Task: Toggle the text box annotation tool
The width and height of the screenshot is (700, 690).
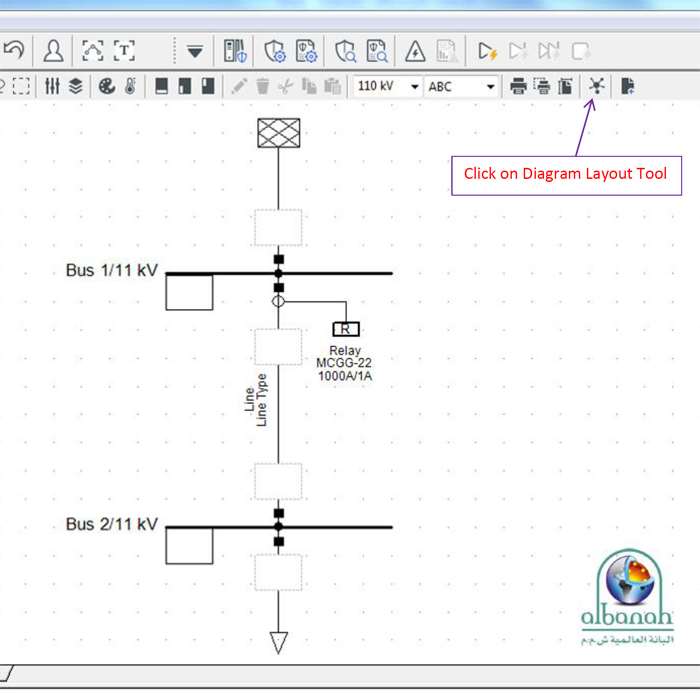Action: pos(124,50)
